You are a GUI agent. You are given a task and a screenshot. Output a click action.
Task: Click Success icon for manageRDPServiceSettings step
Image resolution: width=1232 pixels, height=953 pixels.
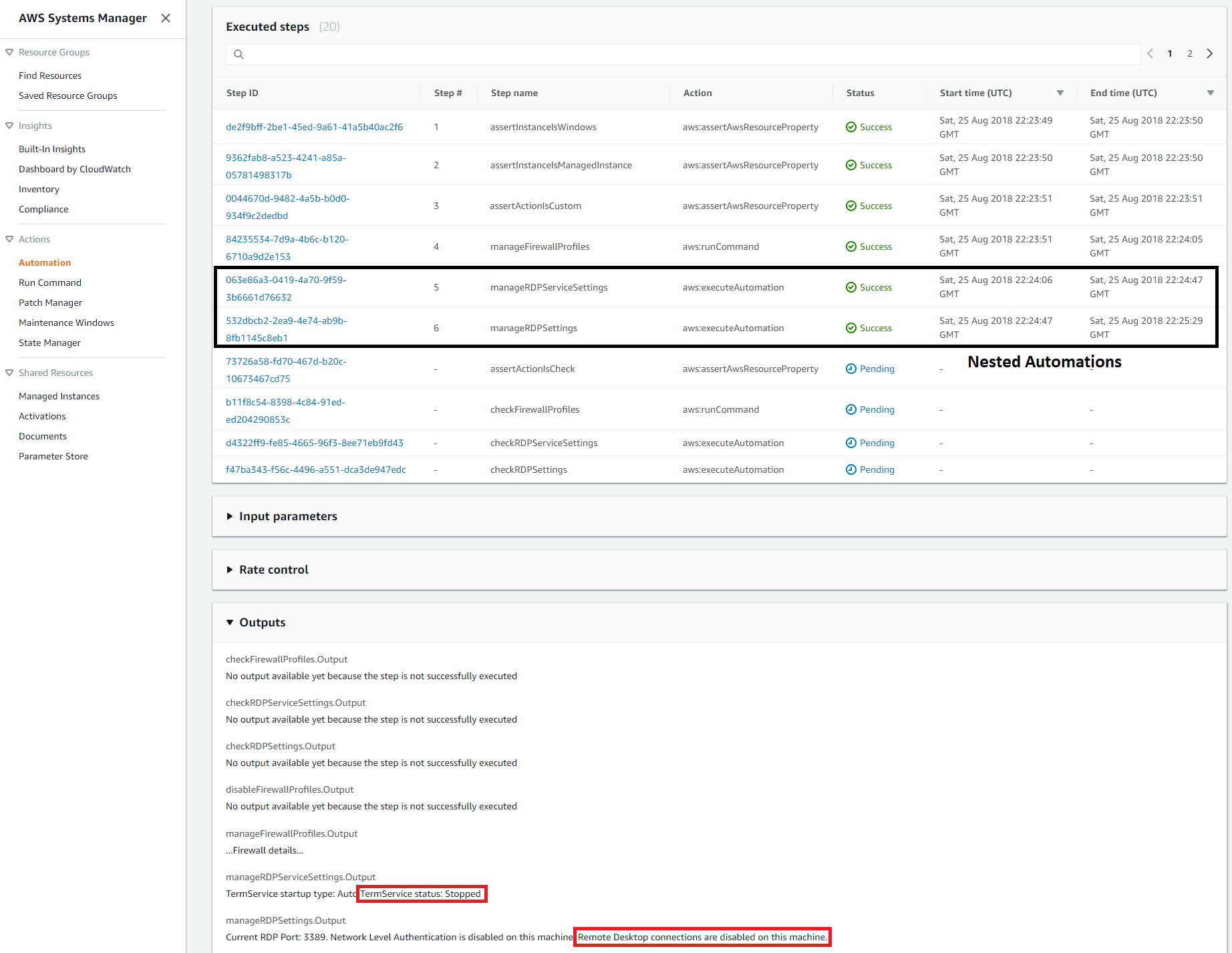(851, 287)
